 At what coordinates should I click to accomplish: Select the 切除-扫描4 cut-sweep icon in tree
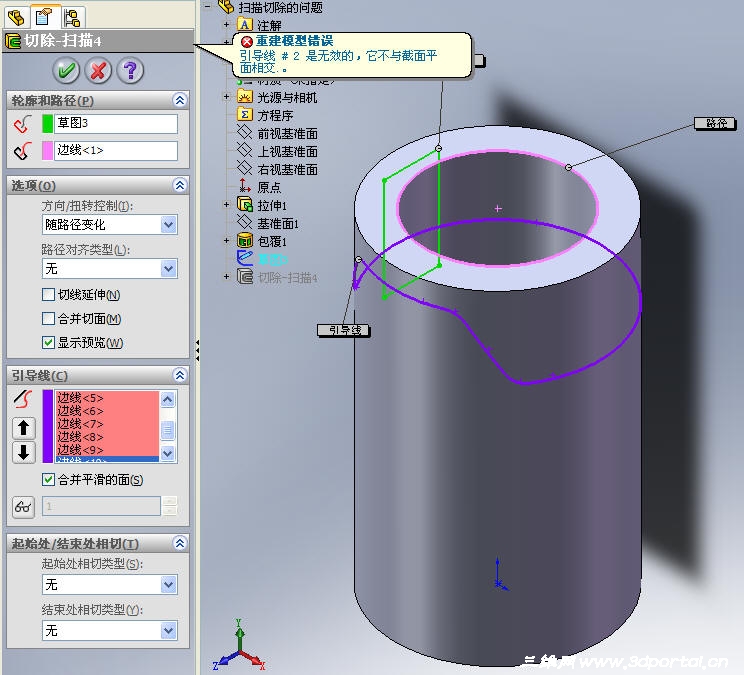245,276
